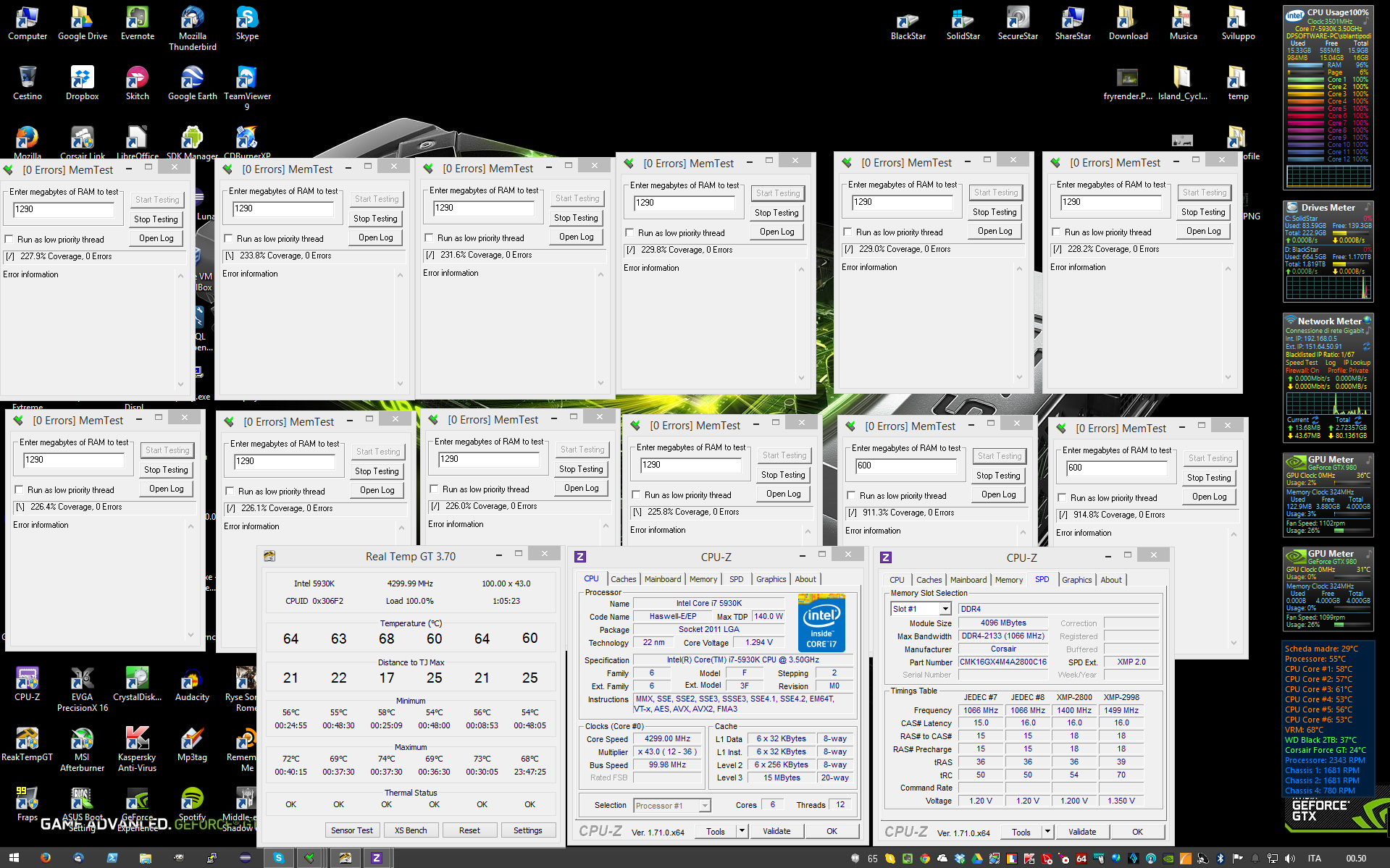This screenshot has height=868, width=1390.
Task: Switch to Mainboard tab in left CPU-Z window
Action: pos(663,579)
